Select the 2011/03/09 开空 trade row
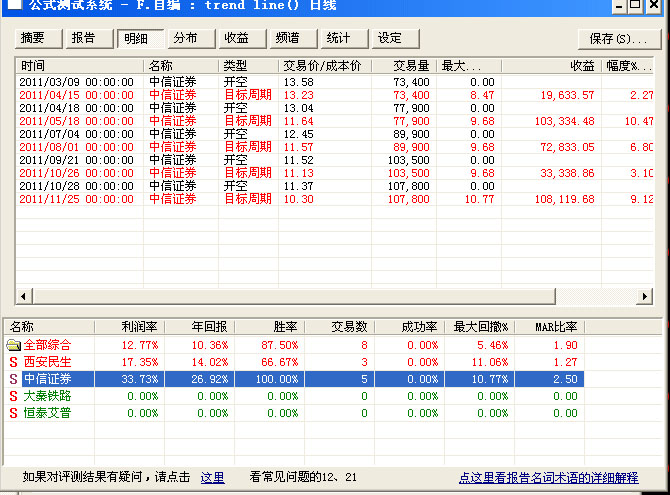Viewport: 670px width, 495px height. click(335, 82)
